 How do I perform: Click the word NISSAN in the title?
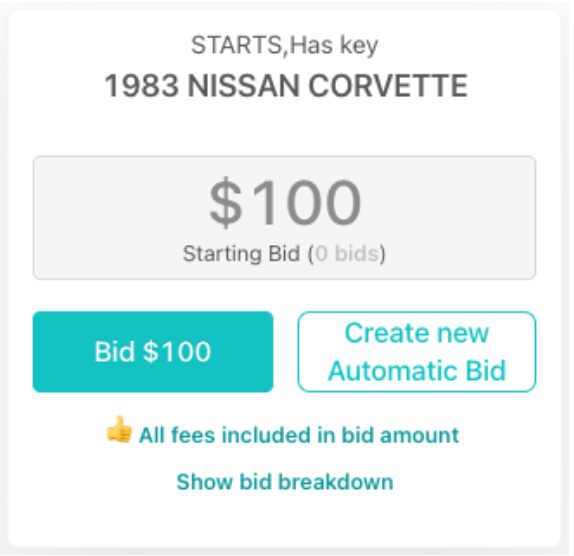click(244, 86)
